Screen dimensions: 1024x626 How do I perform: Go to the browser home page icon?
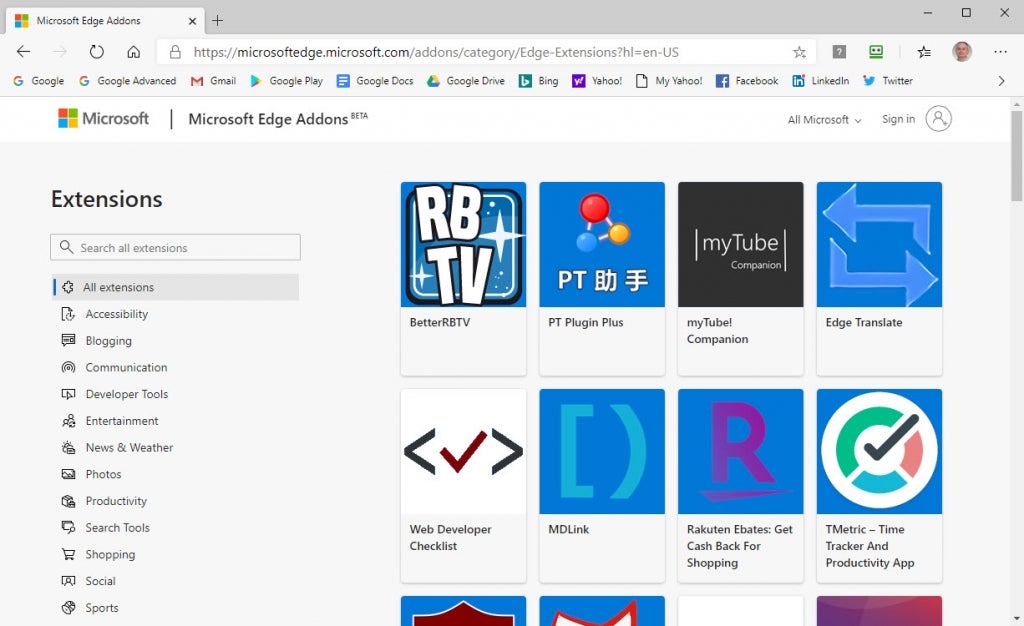pyautogui.click(x=134, y=52)
